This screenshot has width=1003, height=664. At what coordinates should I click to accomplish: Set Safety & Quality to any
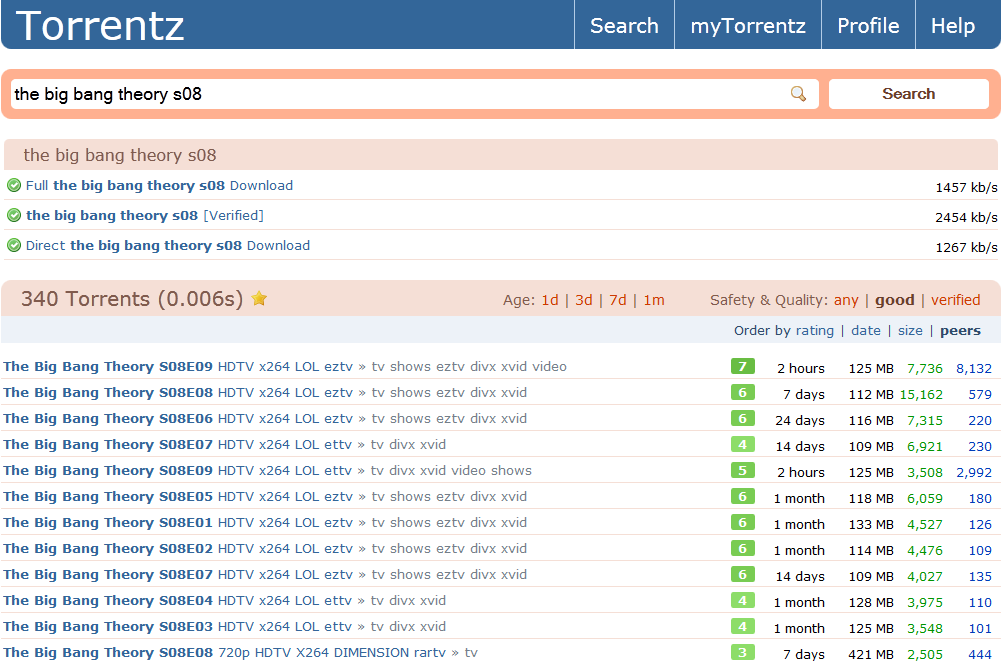[x=846, y=300]
